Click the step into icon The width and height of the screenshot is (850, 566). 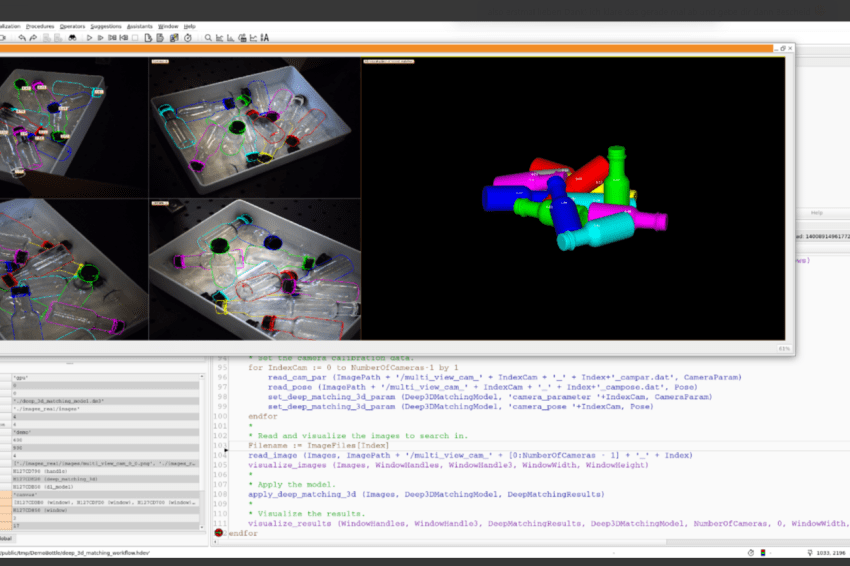point(124,38)
